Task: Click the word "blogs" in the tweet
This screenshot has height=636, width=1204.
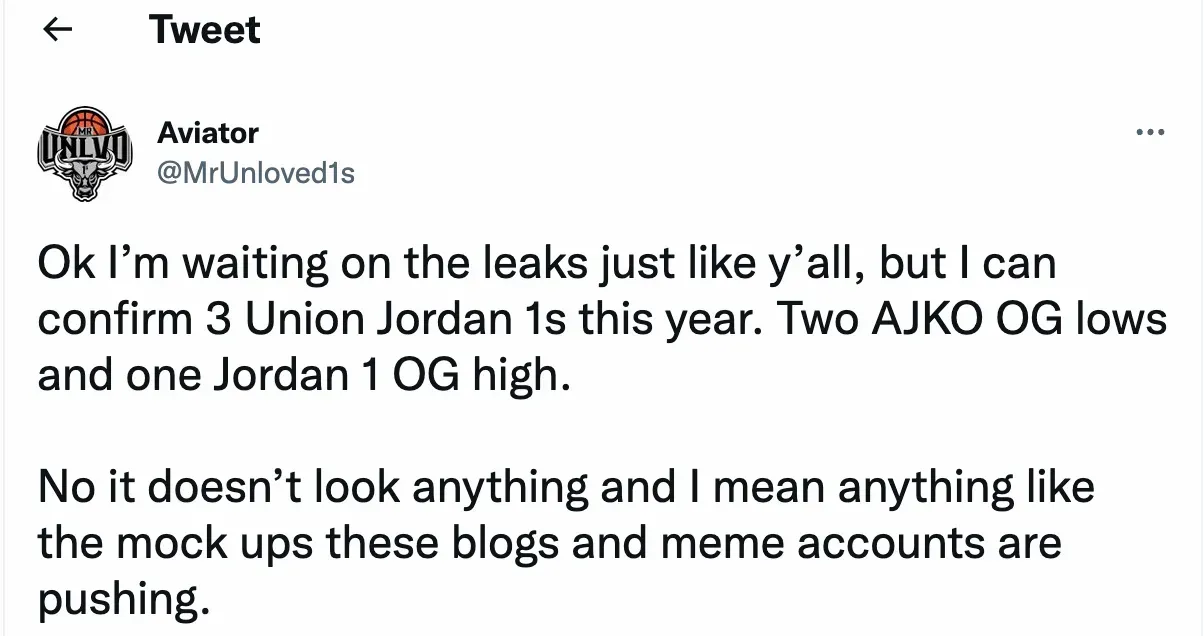Action: 511,545
